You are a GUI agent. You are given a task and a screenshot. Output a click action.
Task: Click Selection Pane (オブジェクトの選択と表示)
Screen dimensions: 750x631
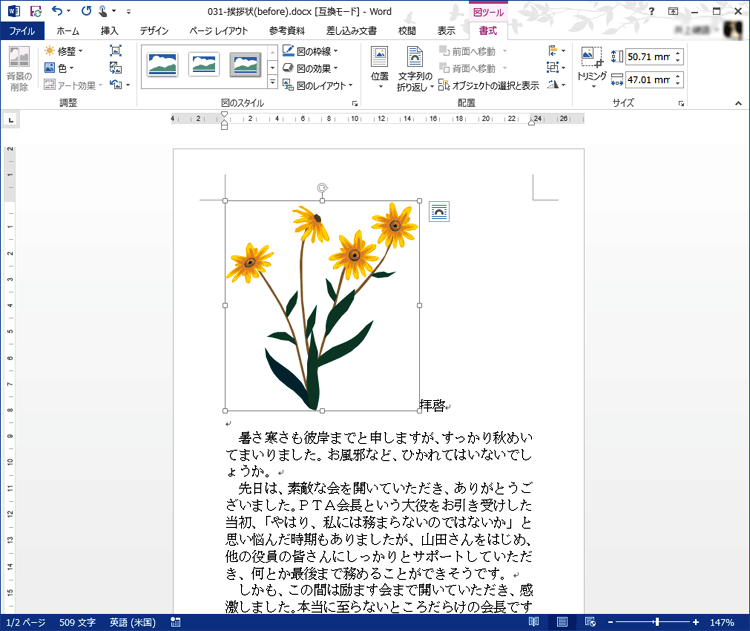click(489, 86)
